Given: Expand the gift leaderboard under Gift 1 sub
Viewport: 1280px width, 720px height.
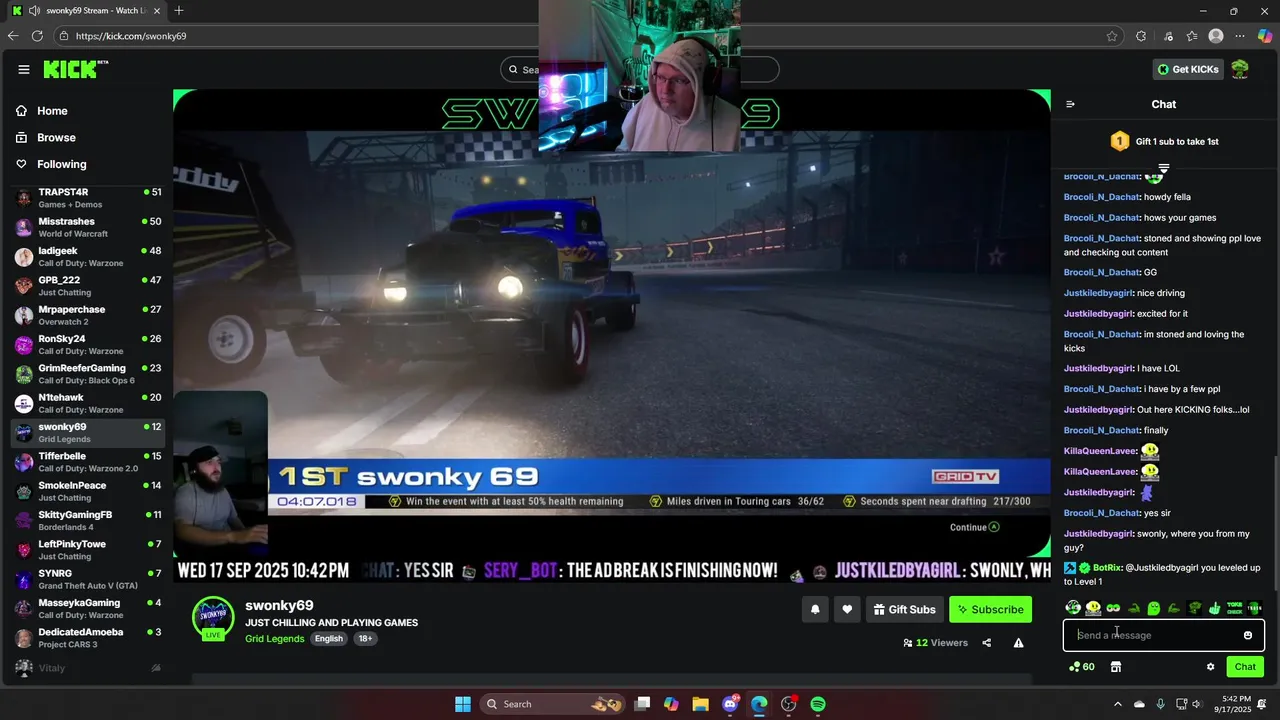Looking at the screenshot, I should click(x=1164, y=168).
